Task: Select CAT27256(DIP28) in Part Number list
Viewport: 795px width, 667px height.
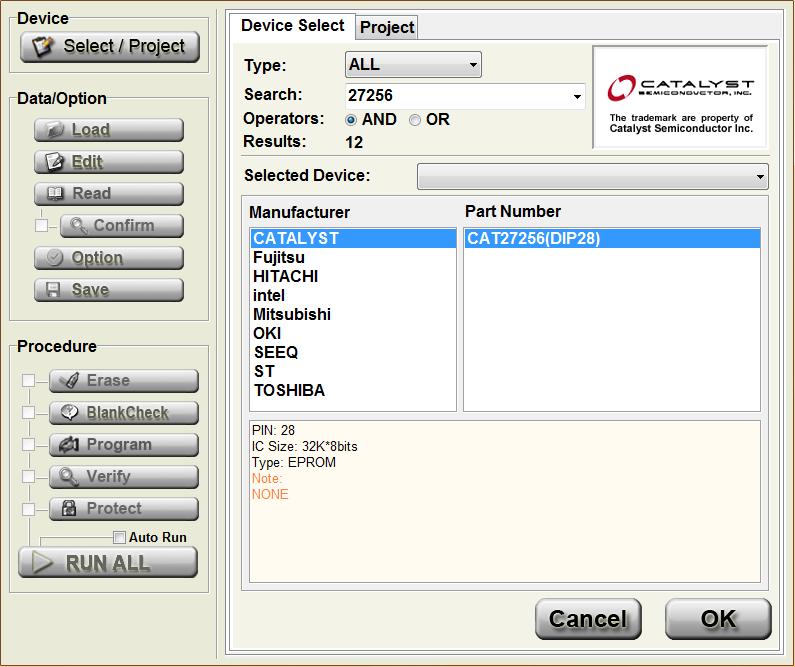Action: 533,239
